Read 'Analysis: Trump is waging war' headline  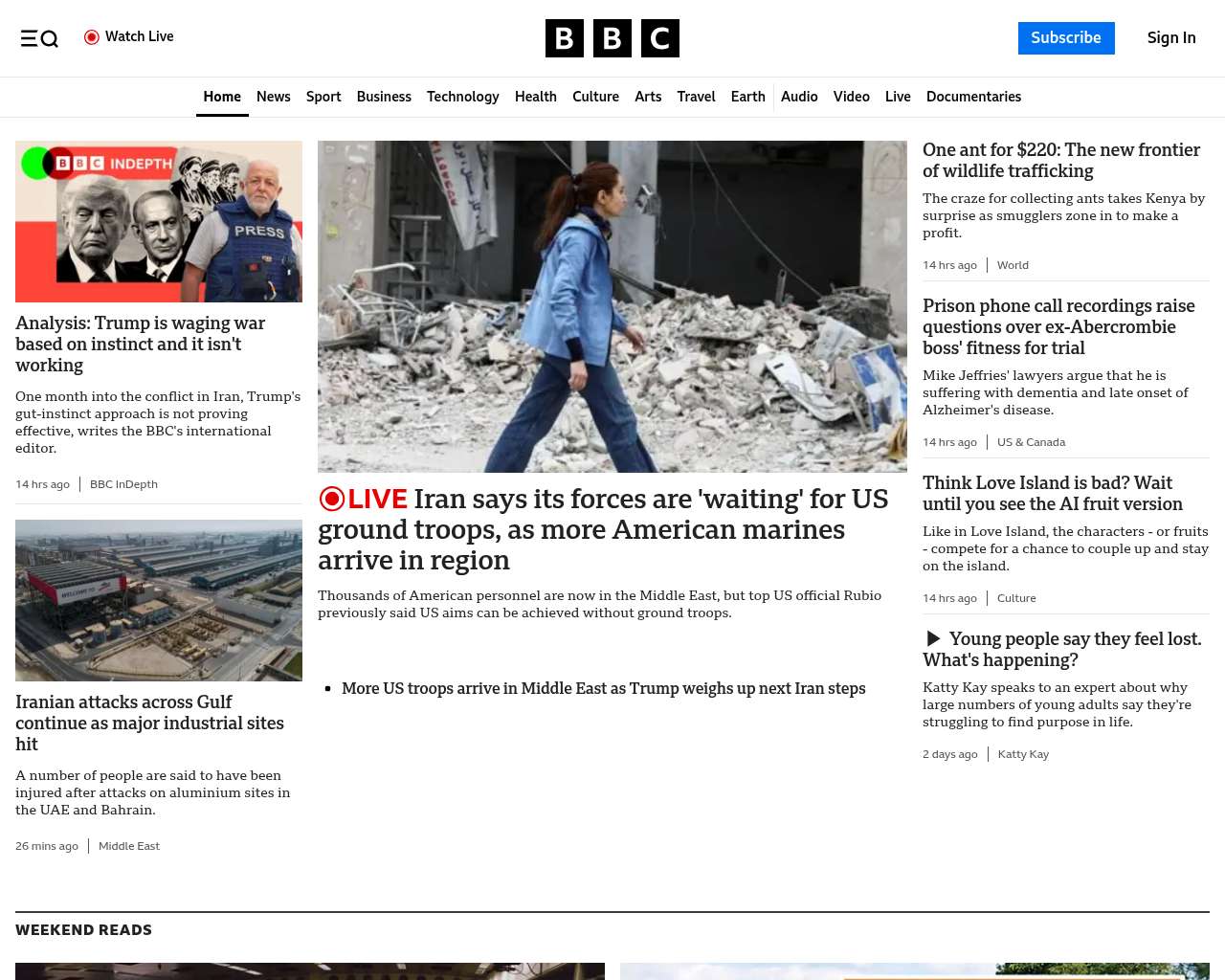(x=141, y=345)
